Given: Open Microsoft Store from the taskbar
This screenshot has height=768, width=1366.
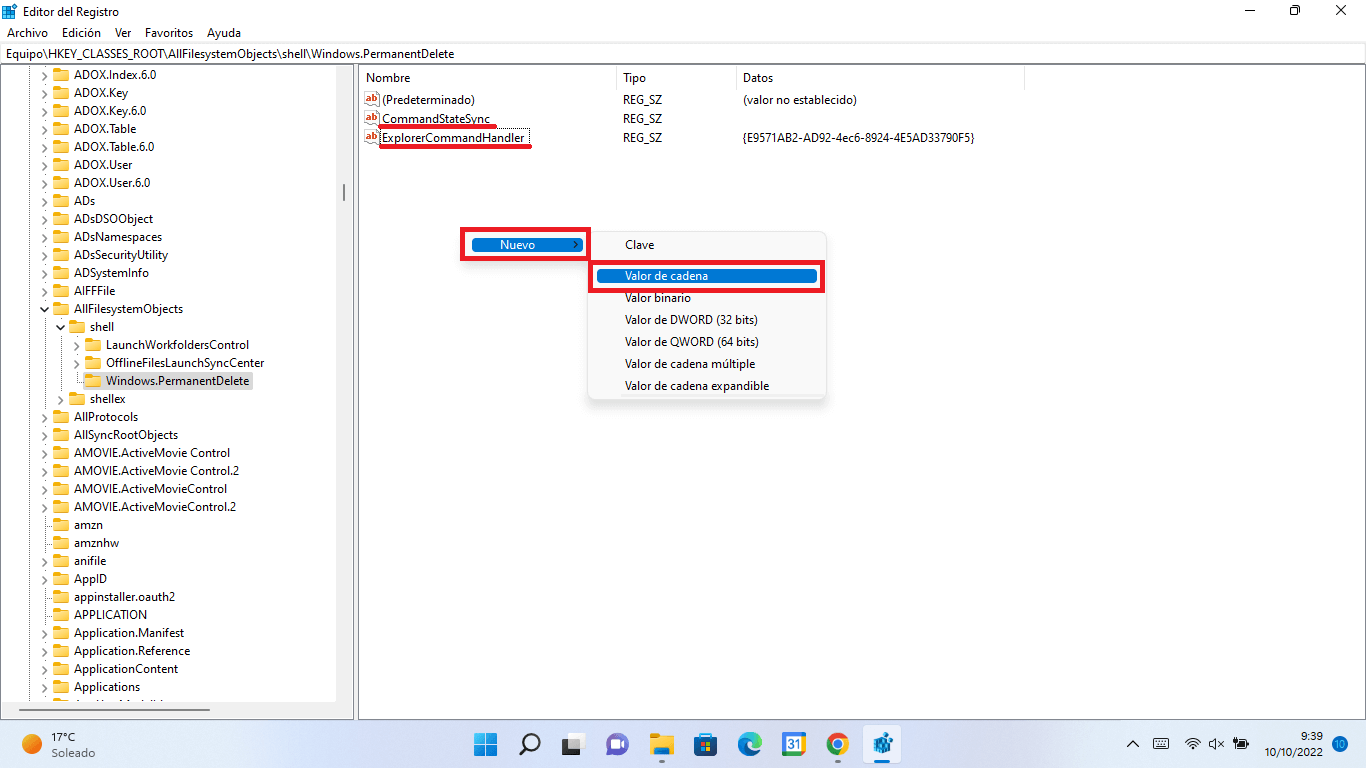Looking at the screenshot, I should 705,744.
